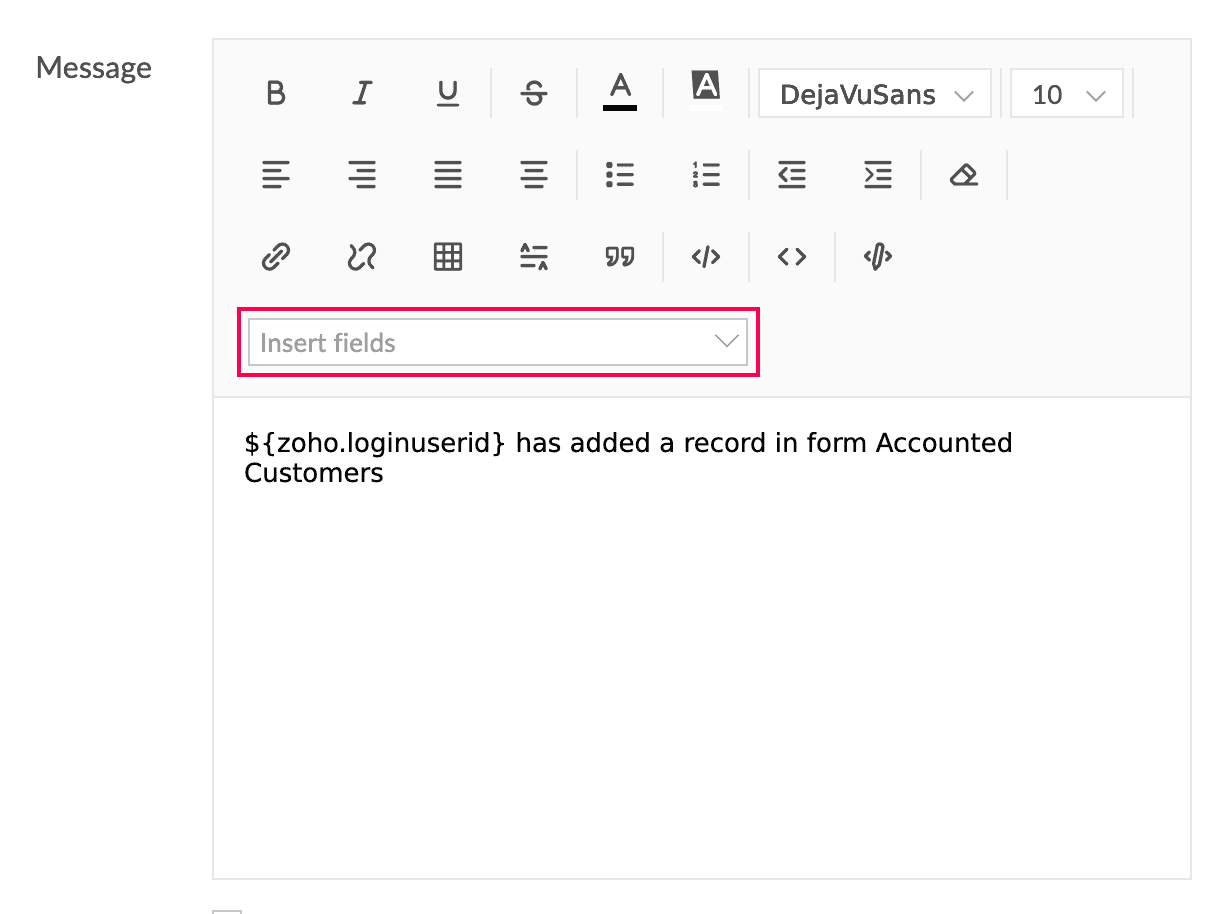Expand the Insert fields dropdown
The width and height of the screenshot is (1218, 914).
coord(498,343)
